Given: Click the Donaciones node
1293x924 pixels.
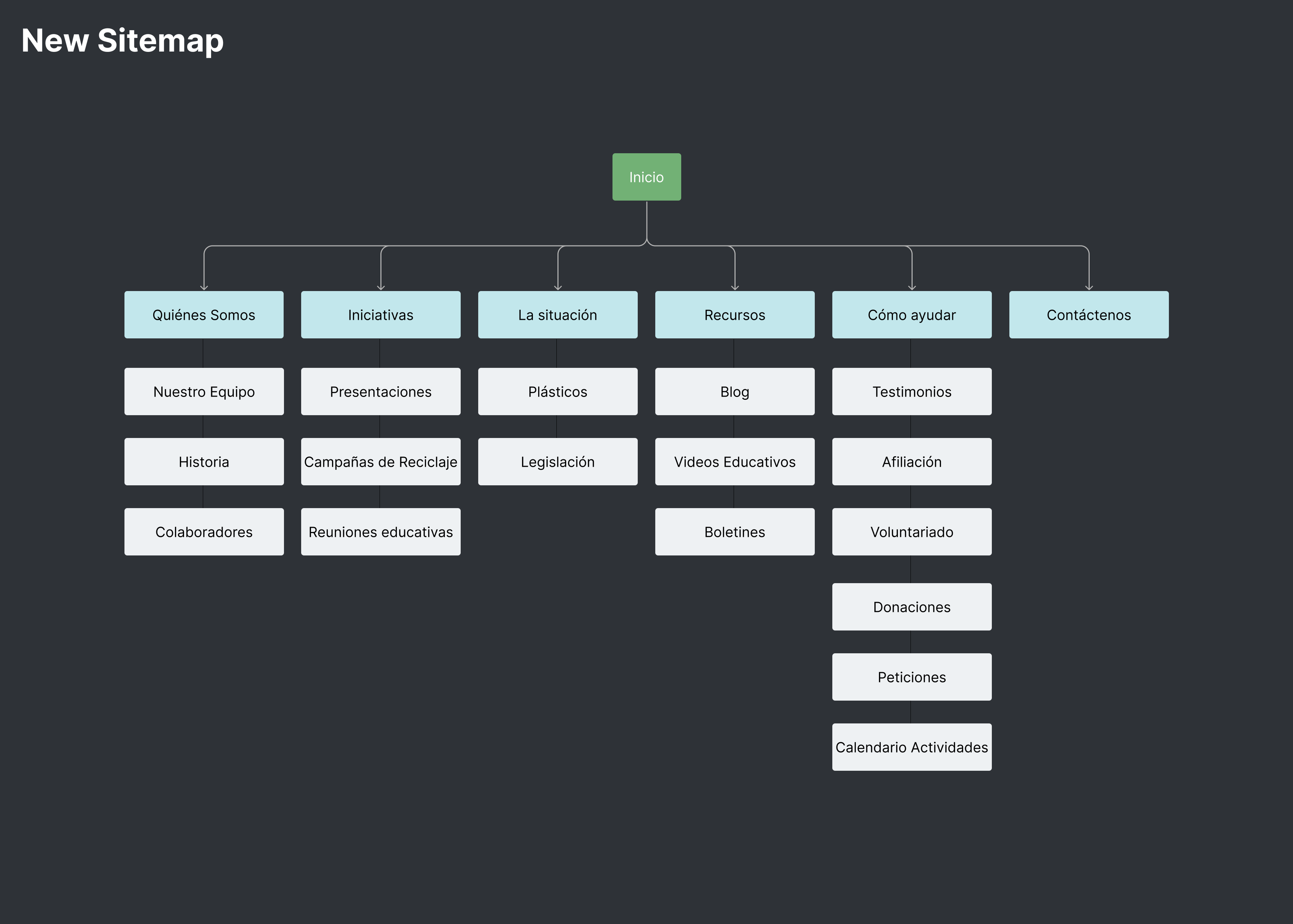Looking at the screenshot, I should [x=912, y=607].
